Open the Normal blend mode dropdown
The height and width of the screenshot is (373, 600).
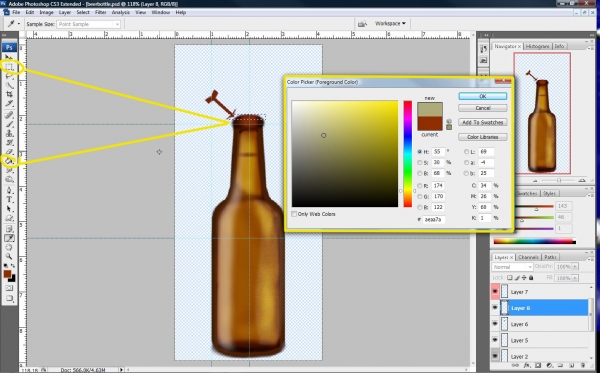coord(512,267)
